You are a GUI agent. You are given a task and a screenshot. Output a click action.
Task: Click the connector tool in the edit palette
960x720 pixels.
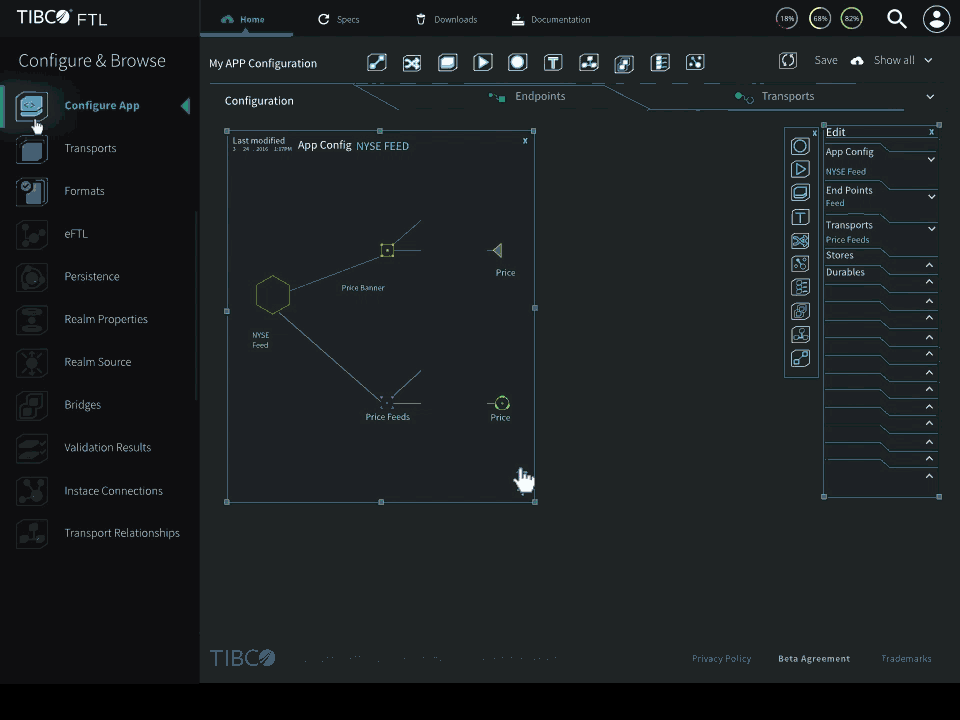[x=800, y=358]
